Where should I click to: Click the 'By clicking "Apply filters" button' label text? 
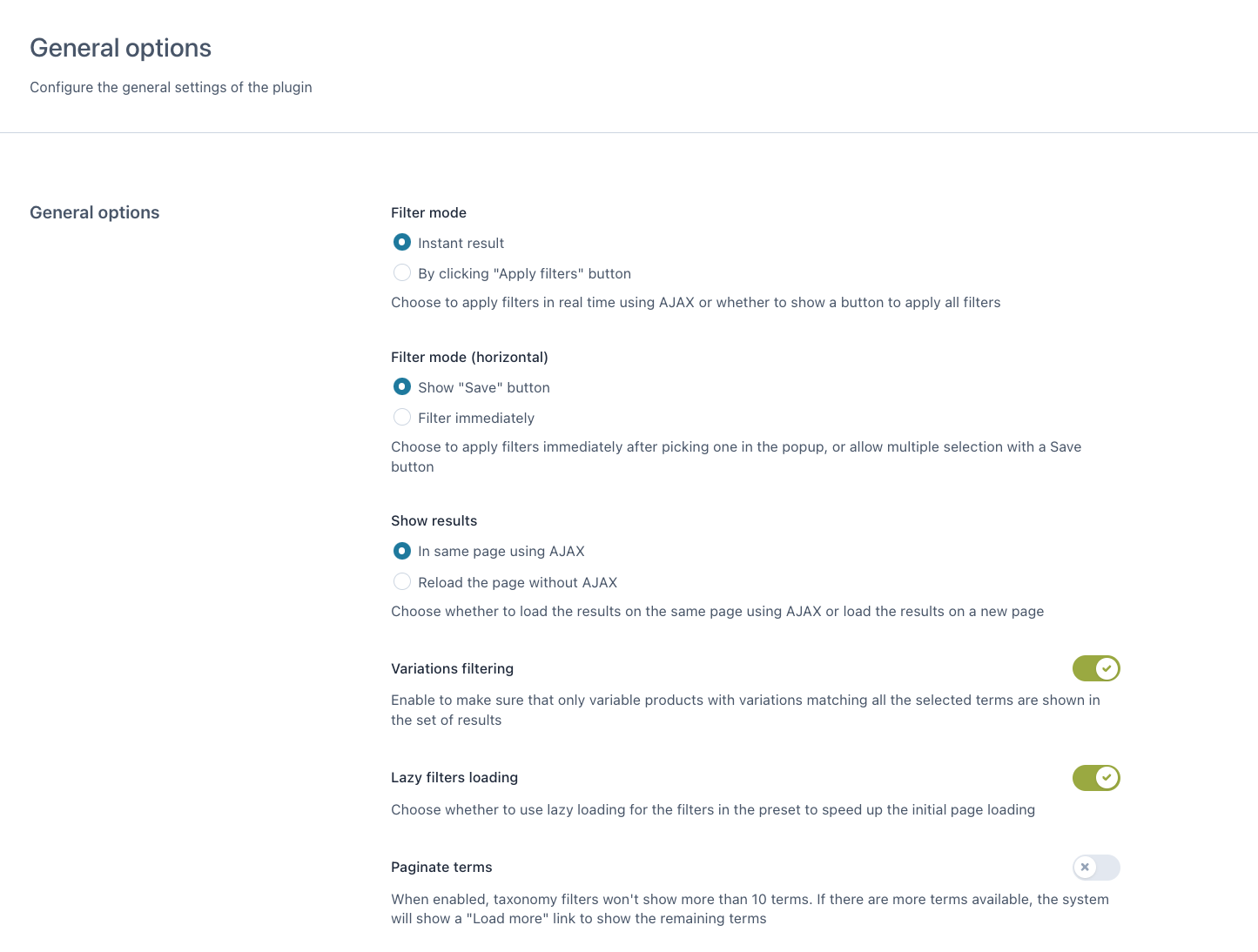[x=524, y=273]
